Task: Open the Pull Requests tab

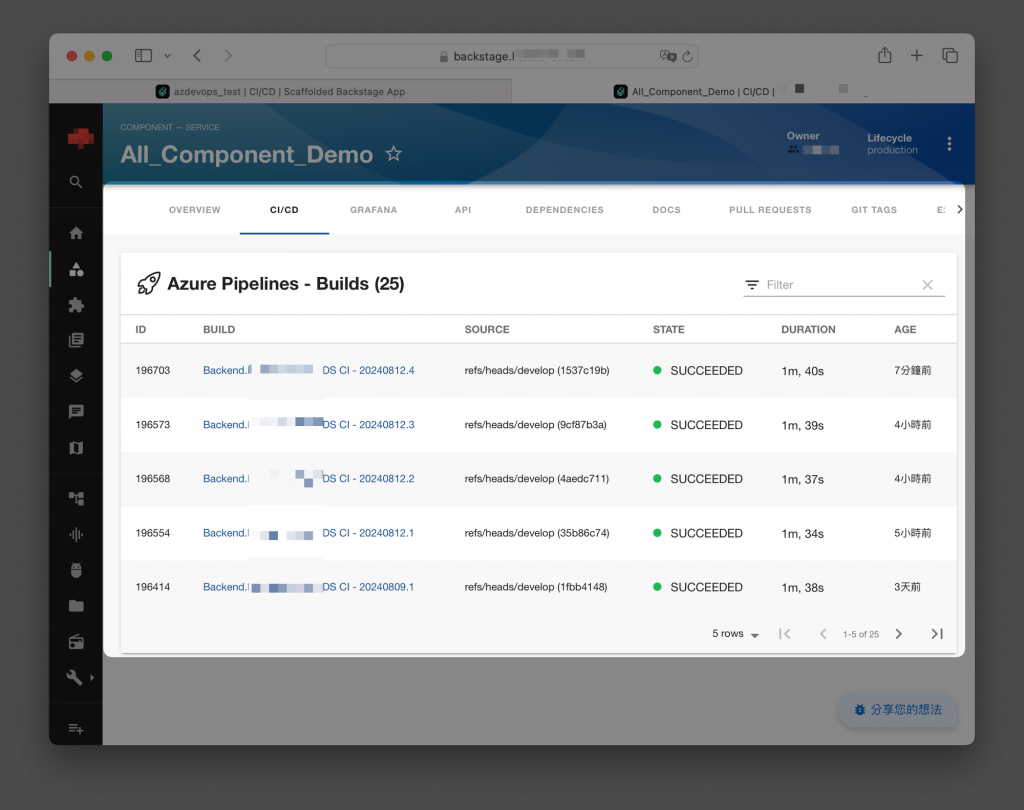Action: (x=770, y=210)
